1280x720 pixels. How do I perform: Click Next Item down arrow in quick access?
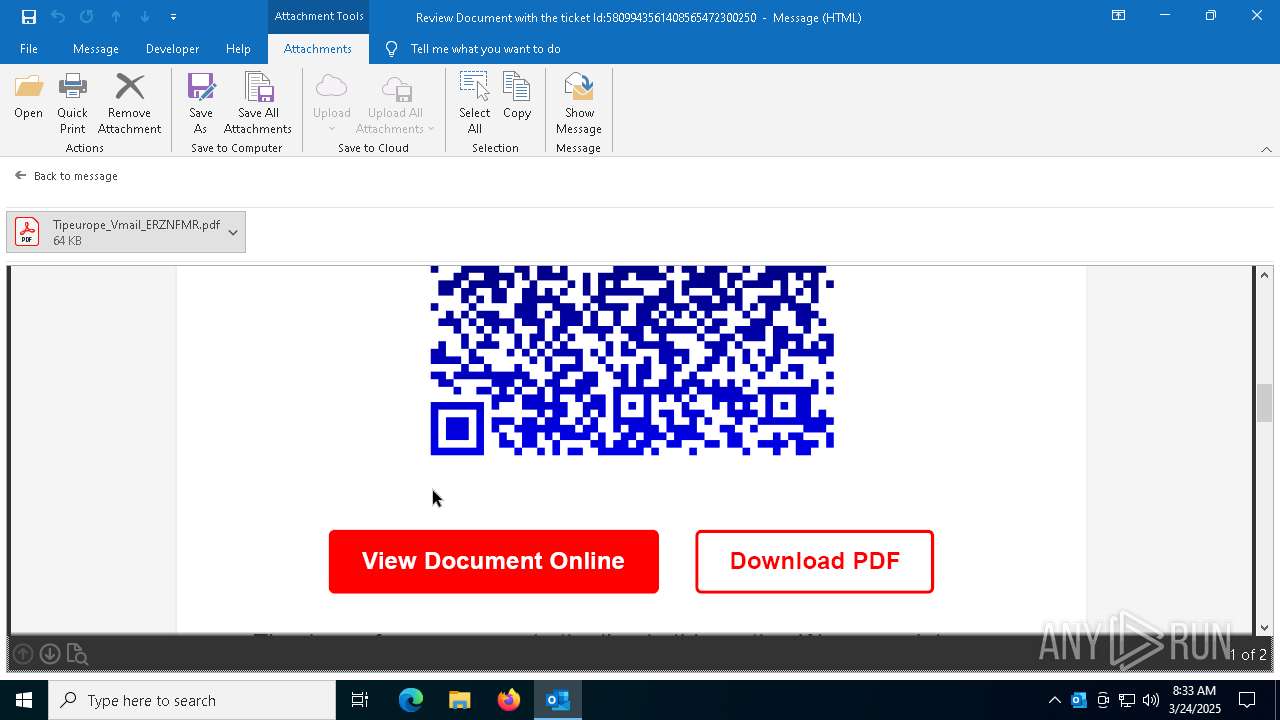[x=145, y=17]
